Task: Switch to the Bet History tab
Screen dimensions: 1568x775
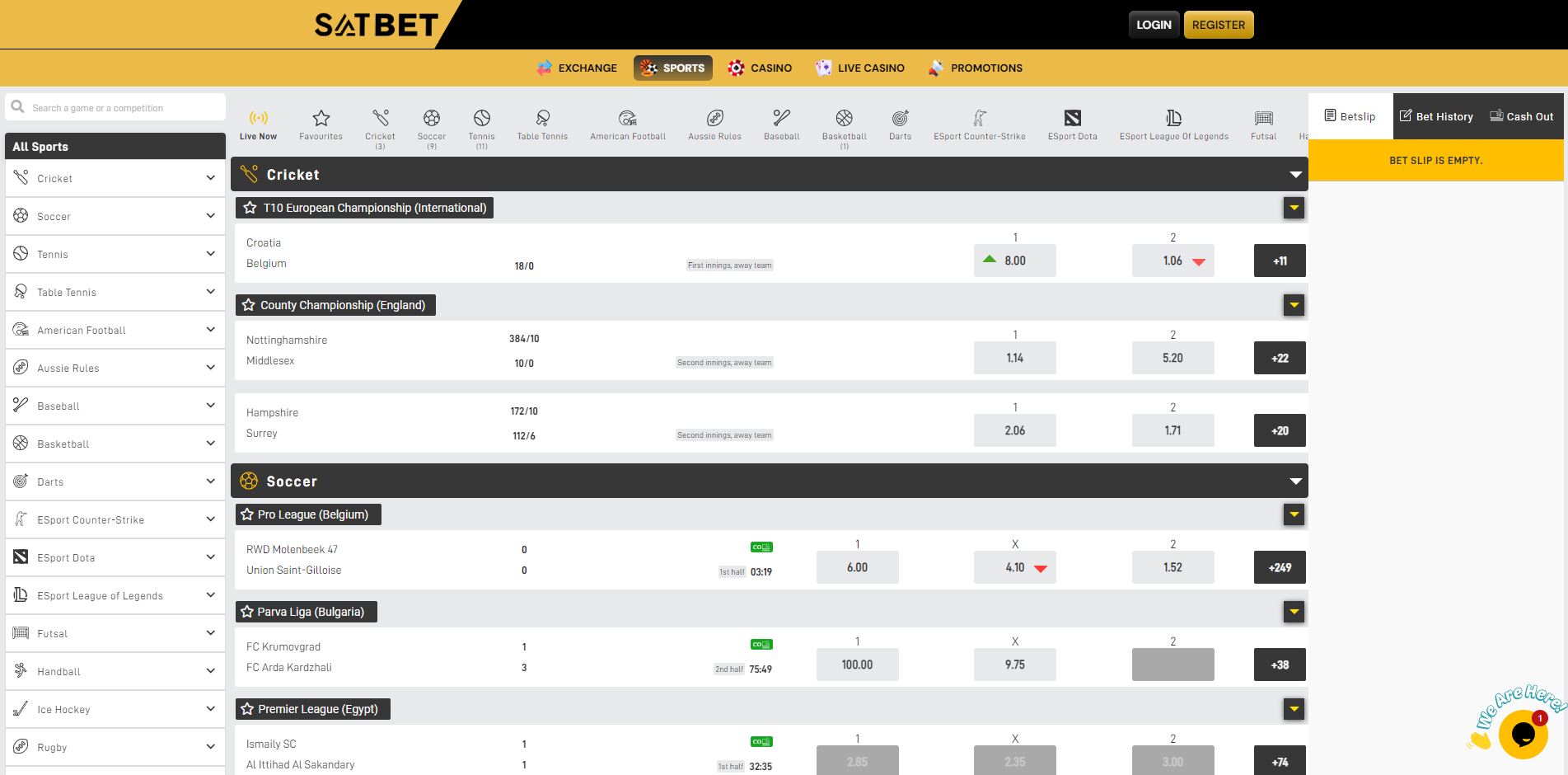Action: point(1436,116)
